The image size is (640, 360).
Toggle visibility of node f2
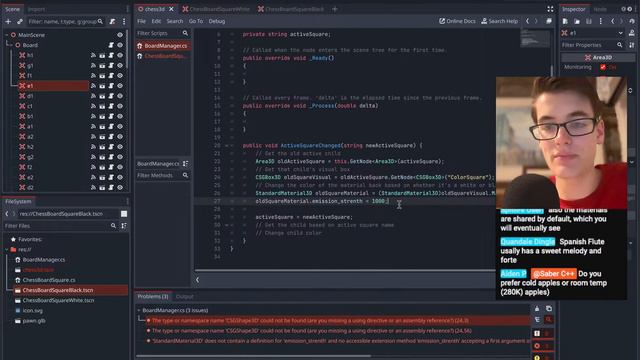[120, 167]
